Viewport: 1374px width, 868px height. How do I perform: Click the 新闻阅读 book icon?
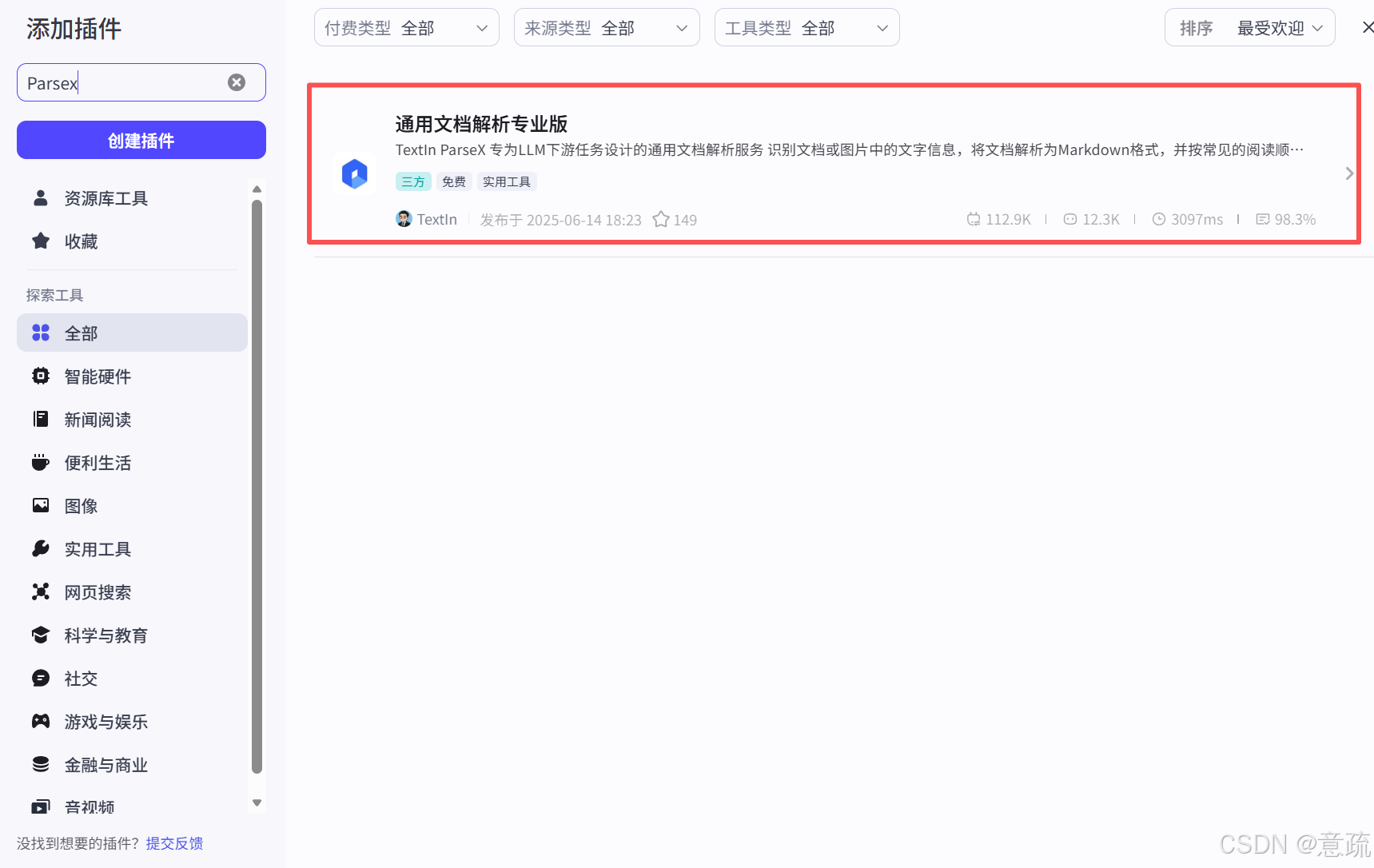[x=41, y=419]
